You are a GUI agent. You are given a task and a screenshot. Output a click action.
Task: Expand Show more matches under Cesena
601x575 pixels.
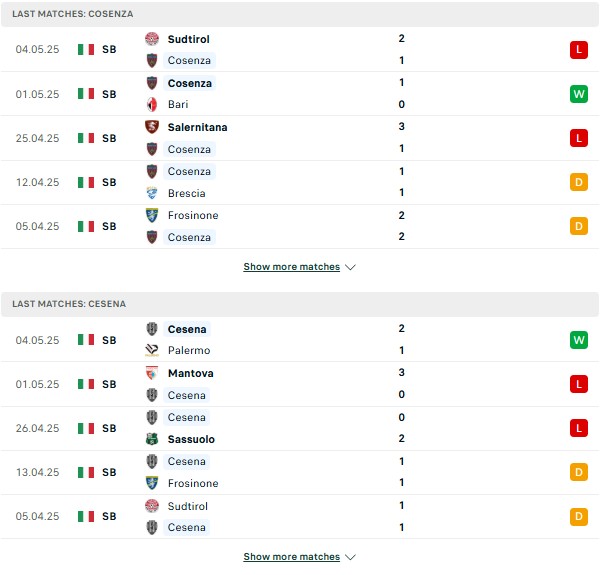click(292, 557)
